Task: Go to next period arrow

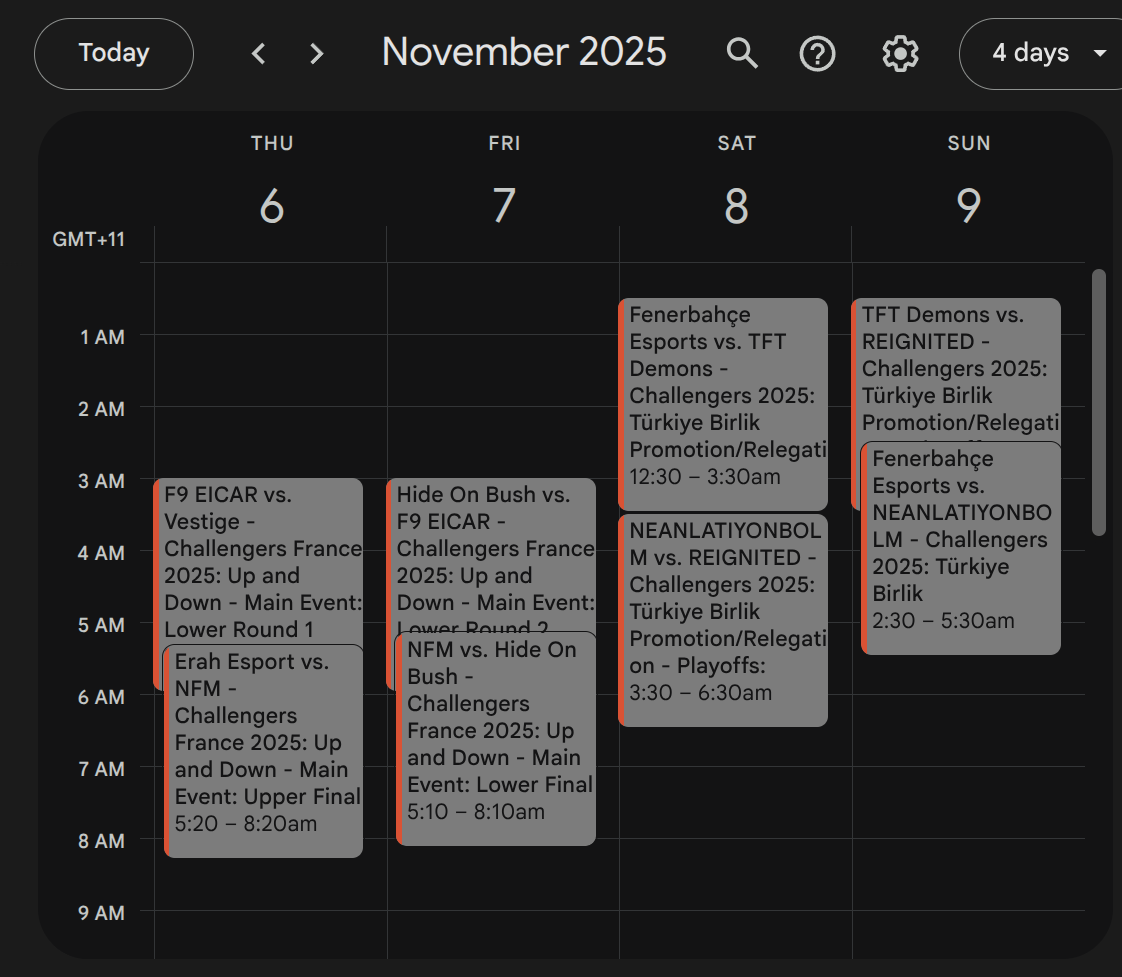Action: 317,53
